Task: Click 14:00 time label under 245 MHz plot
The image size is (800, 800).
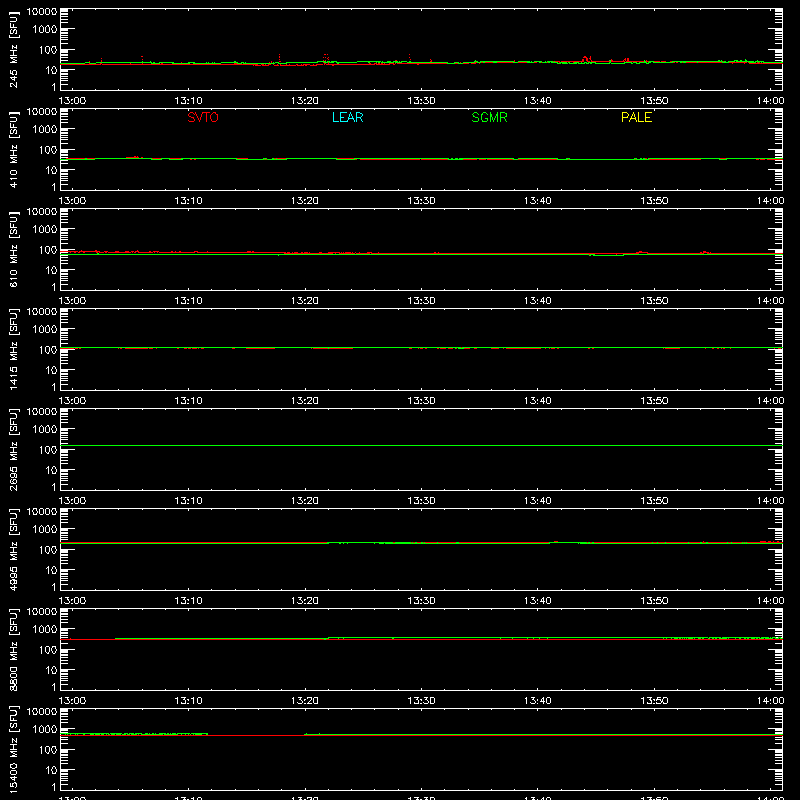Action: click(x=770, y=101)
